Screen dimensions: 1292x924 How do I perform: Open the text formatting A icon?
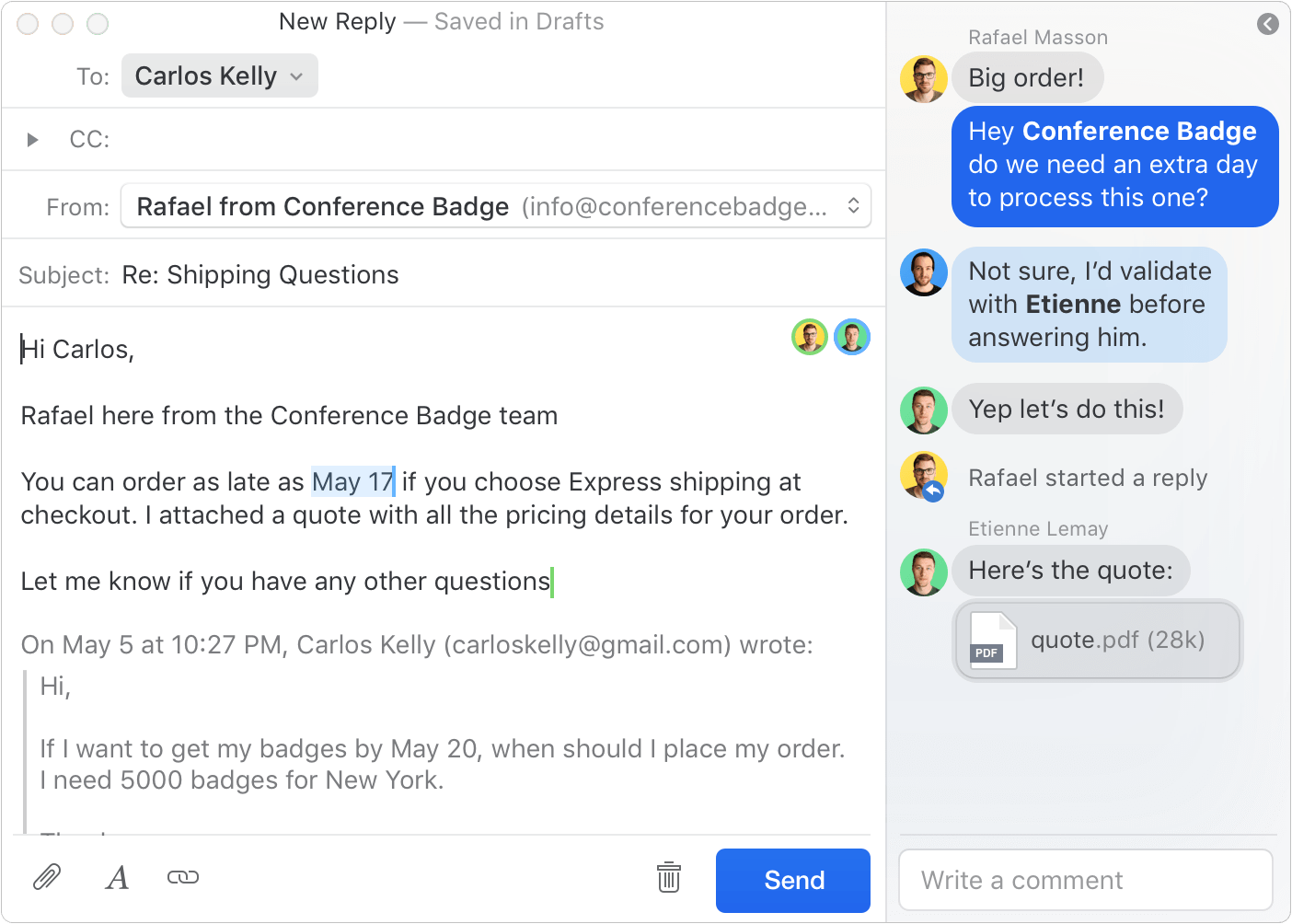pyautogui.click(x=117, y=878)
